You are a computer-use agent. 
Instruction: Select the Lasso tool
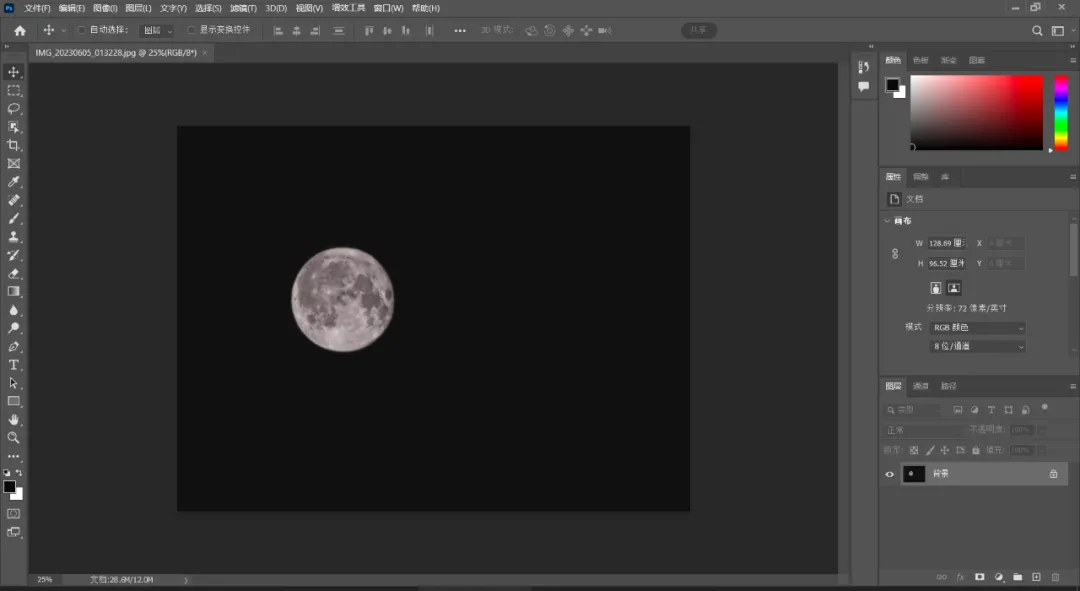pyautogui.click(x=14, y=109)
